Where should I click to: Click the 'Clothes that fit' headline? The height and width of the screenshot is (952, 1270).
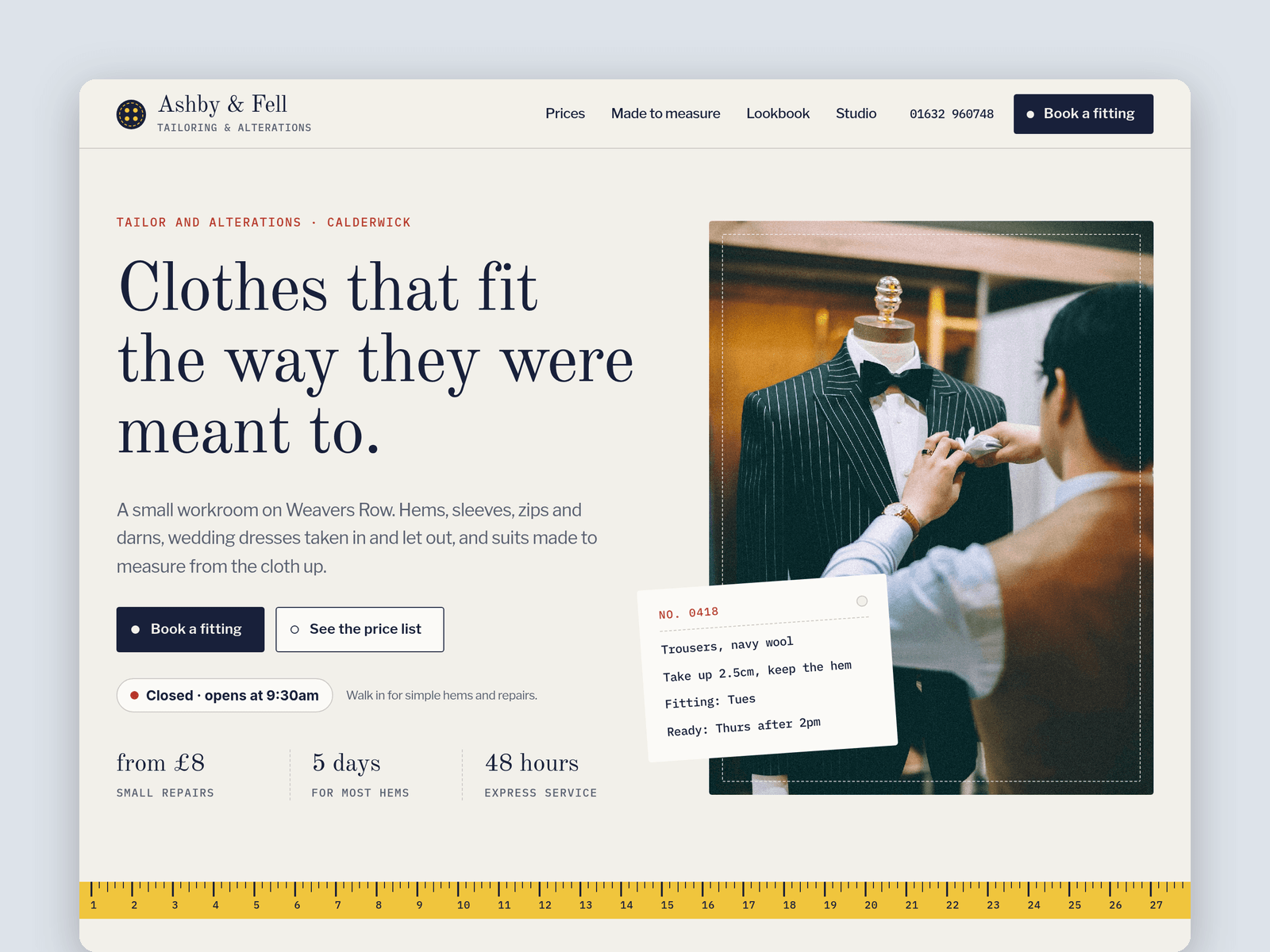[x=375, y=359]
